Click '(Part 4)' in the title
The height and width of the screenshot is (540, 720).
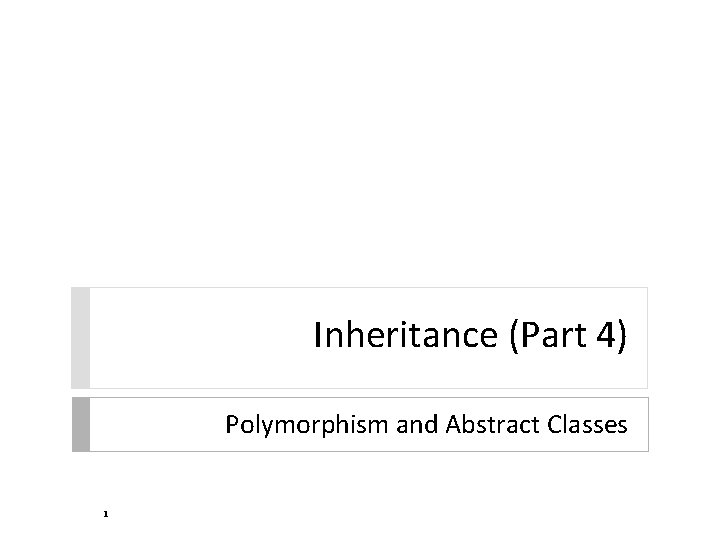coord(570,338)
